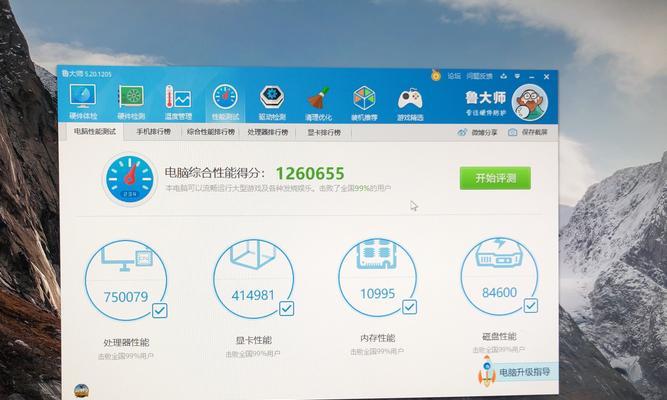Click the gold medal icon in title bar

tap(436, 76)
